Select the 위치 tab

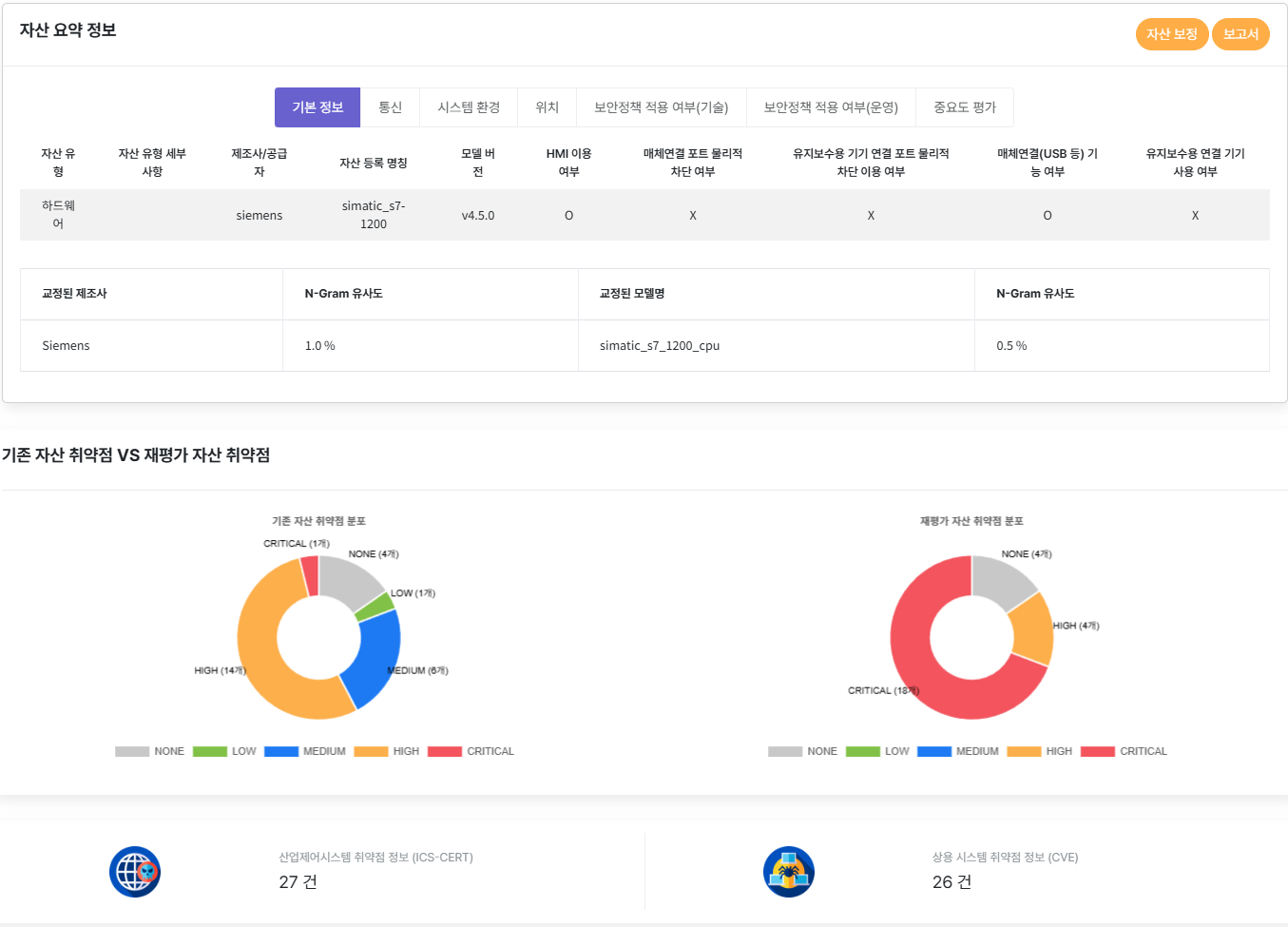pyautogui.click(x=547, y=107)
